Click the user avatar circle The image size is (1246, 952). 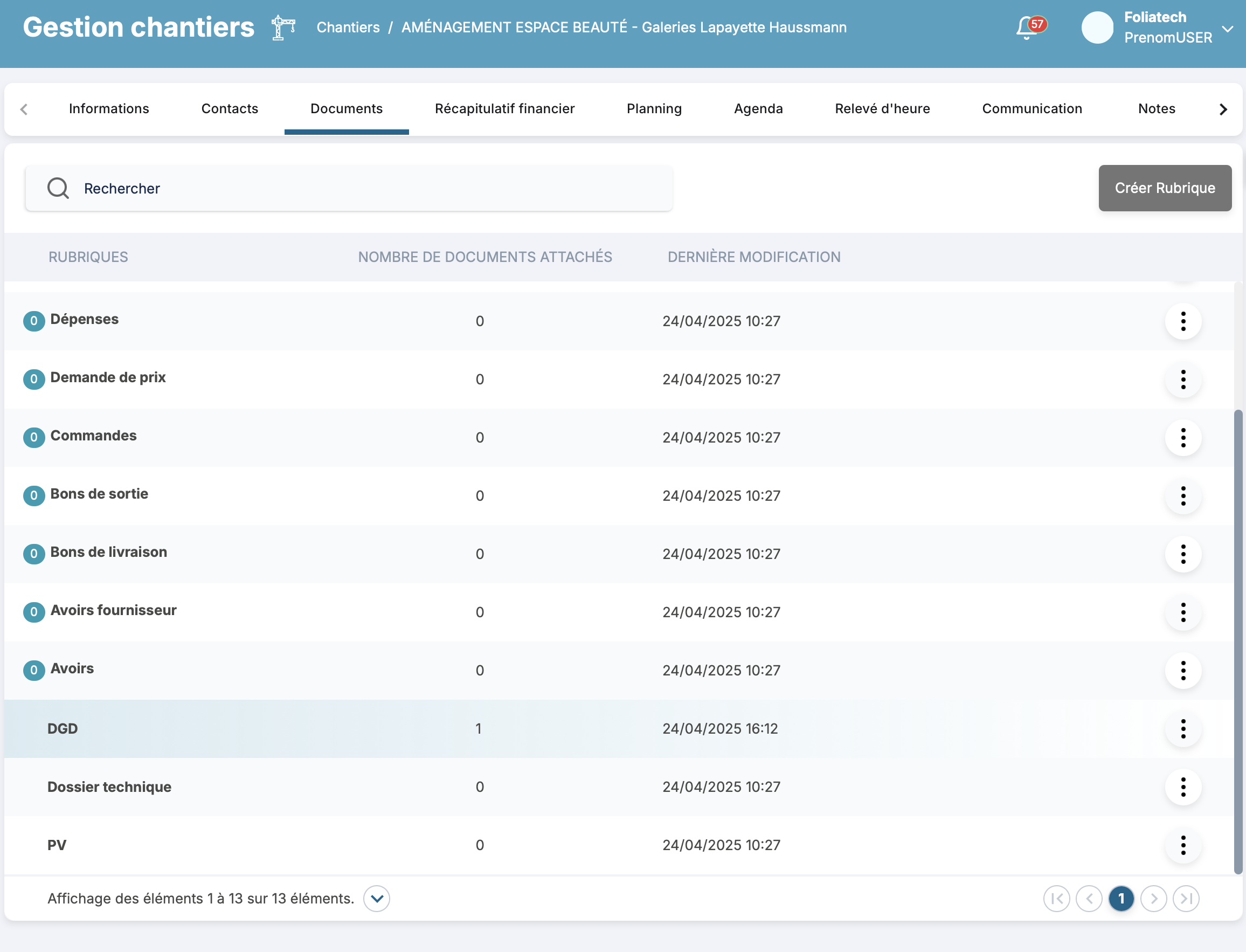(x=1097, y=27)
